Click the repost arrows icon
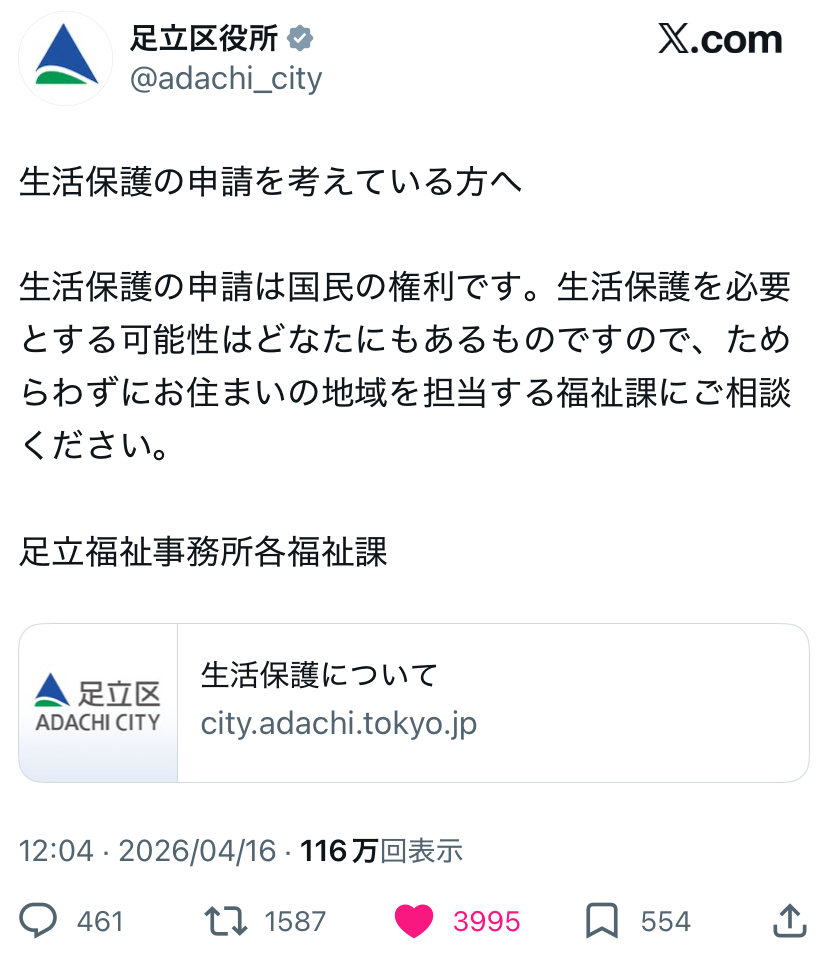The image size is (828, 971). pos(225,921)
